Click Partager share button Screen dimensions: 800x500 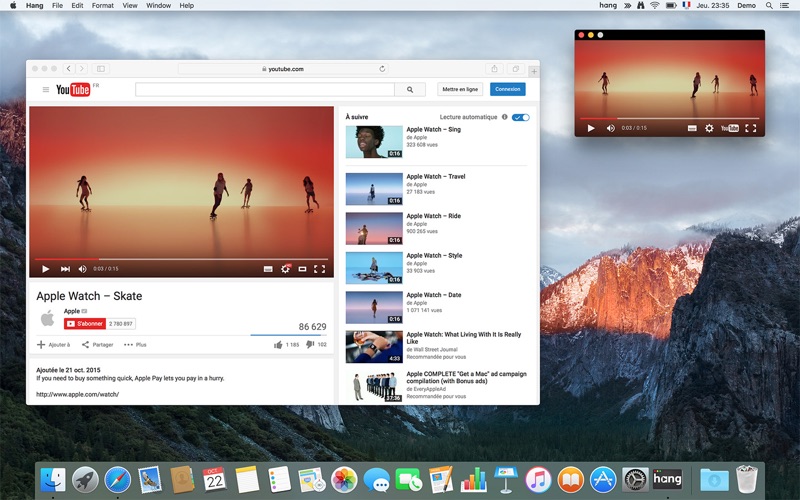point(97,345)
